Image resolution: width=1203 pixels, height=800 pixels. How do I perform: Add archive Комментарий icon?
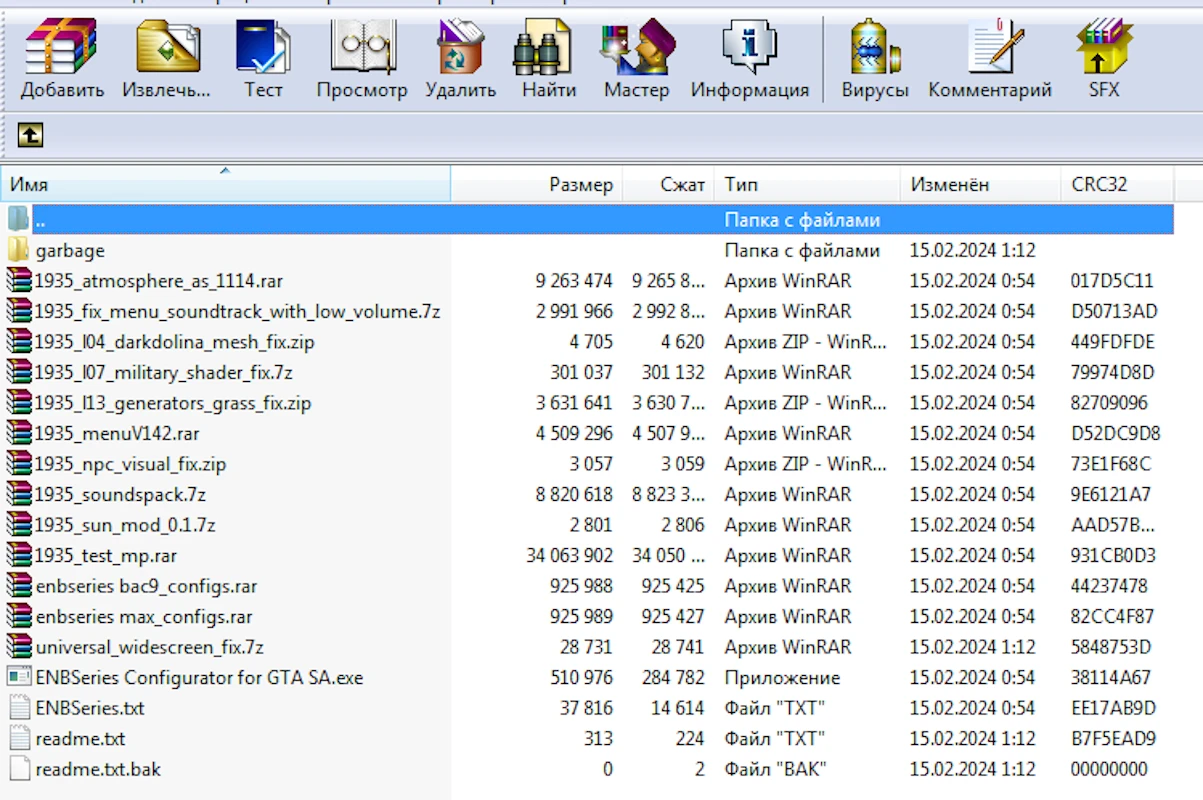[x=990, y=50]
